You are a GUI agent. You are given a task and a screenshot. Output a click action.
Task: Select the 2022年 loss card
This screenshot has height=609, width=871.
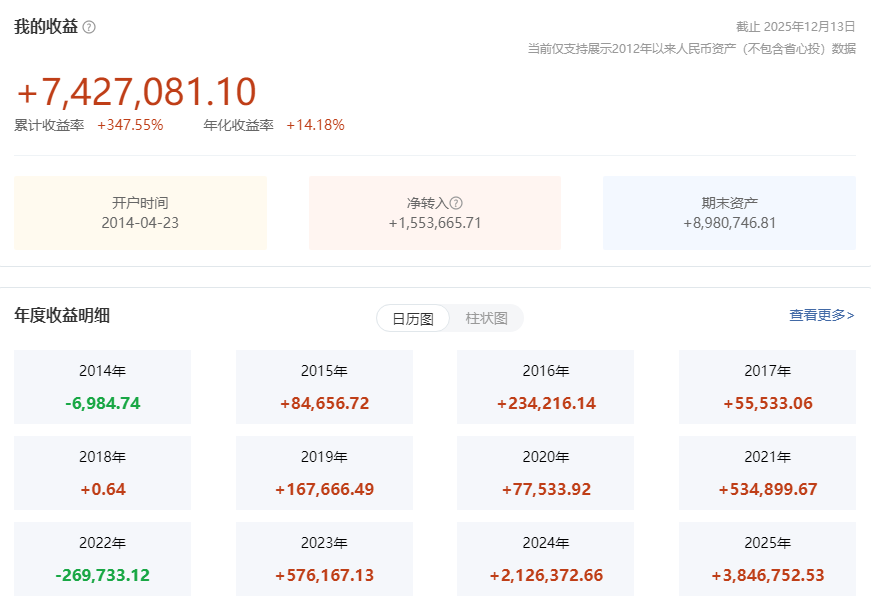pyautogui.click(x=102, y=559)
